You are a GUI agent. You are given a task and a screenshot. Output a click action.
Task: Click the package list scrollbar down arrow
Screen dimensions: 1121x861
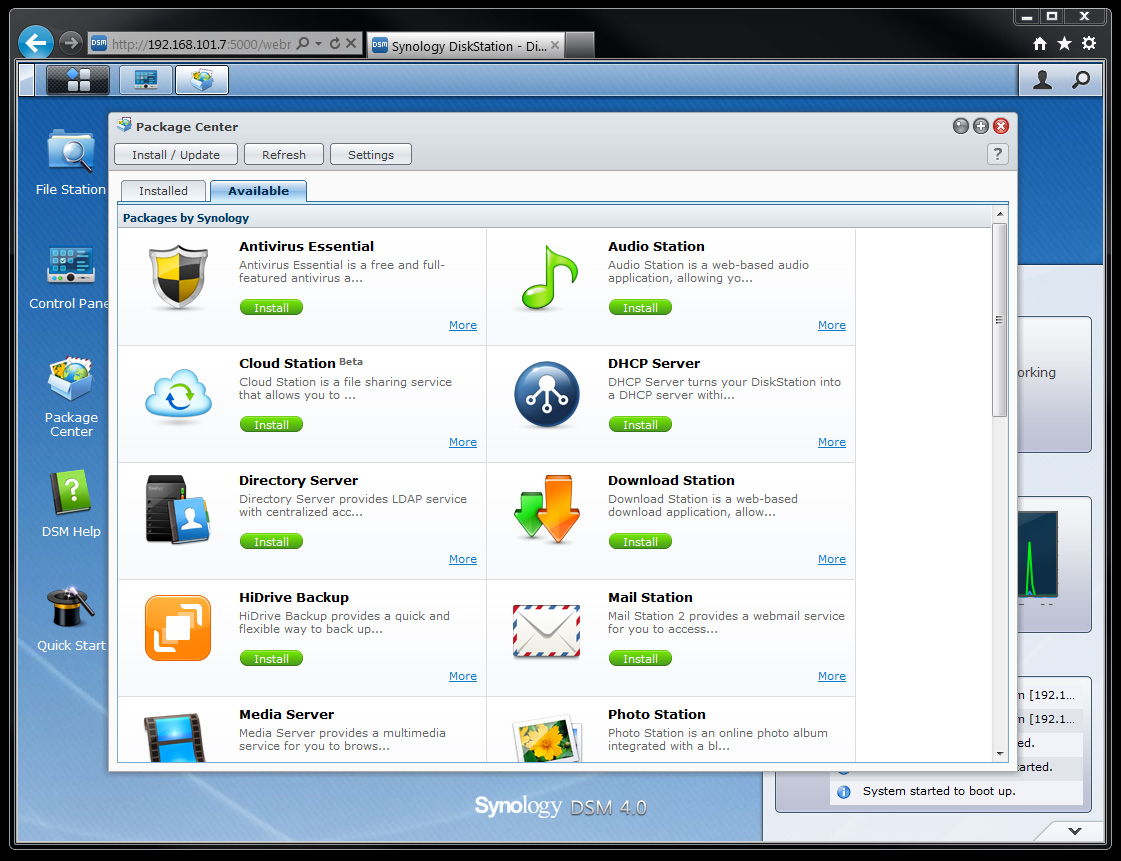(x=999, y=754)
